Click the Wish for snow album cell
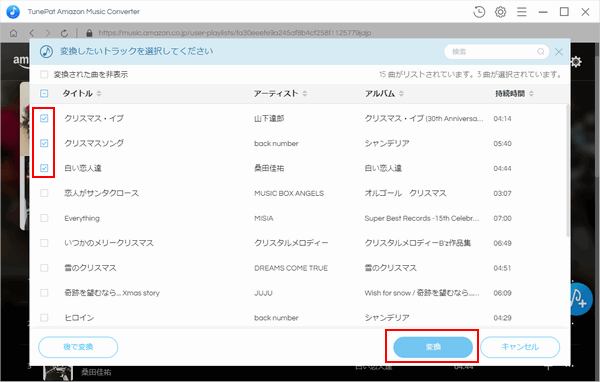 click(422, 293)
